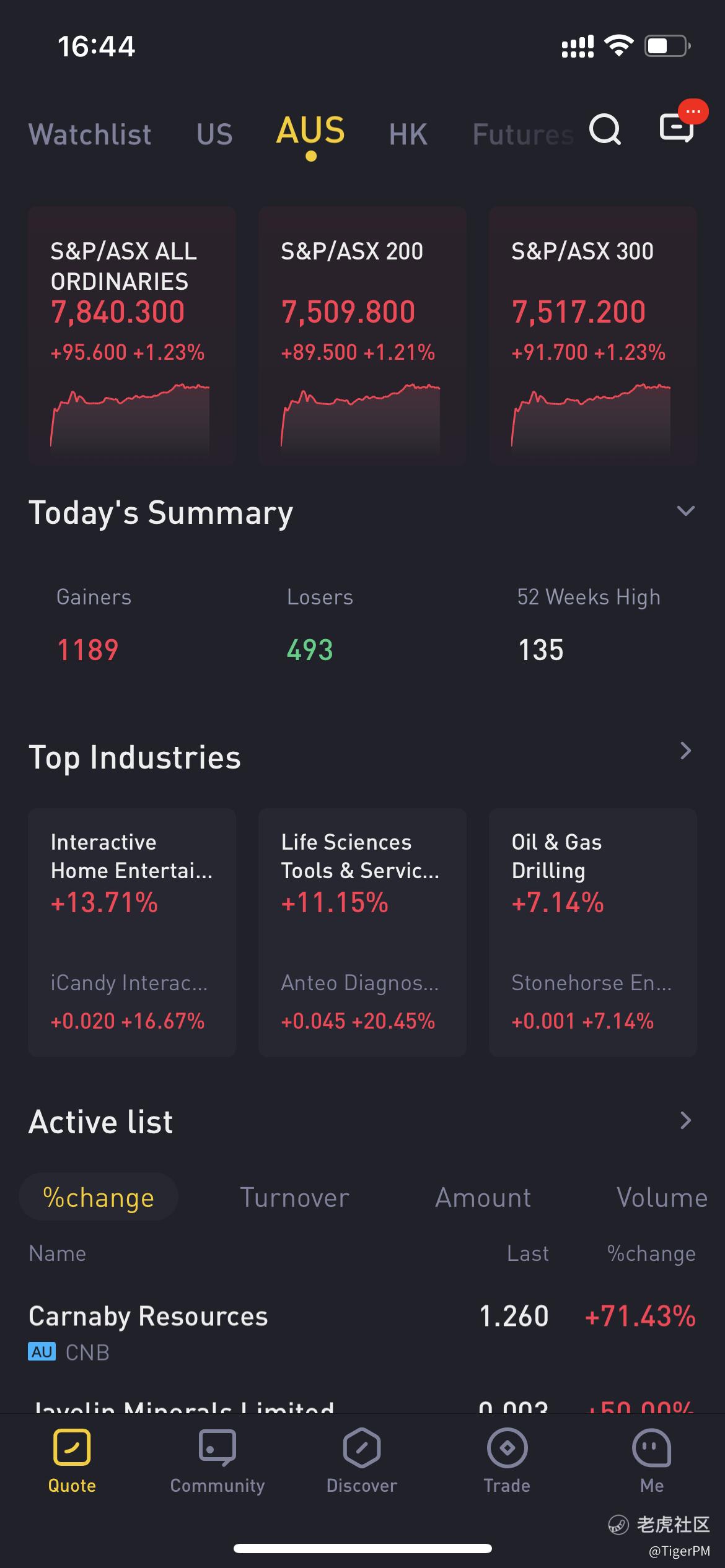This screenshot has width=725, height=1568.
Task: View the Gainers count 1189
Action: click(88, 650)
